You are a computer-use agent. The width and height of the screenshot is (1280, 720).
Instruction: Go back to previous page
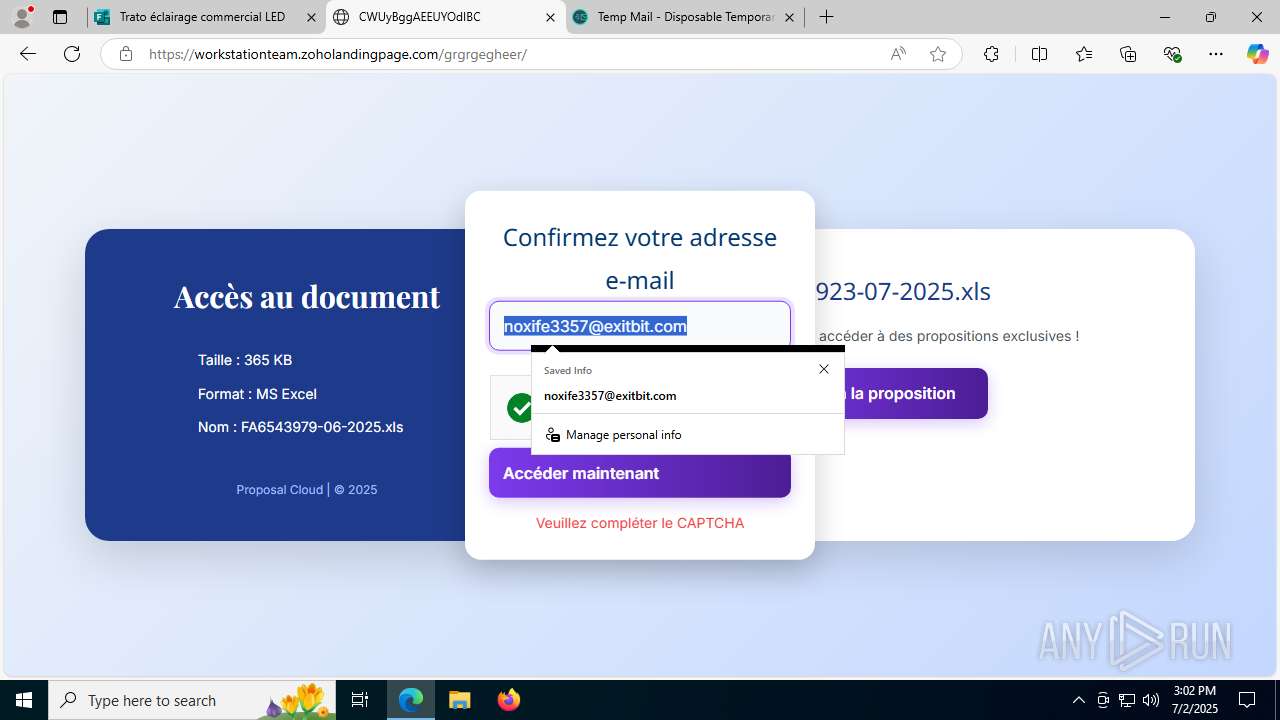(x=28, y=54)
